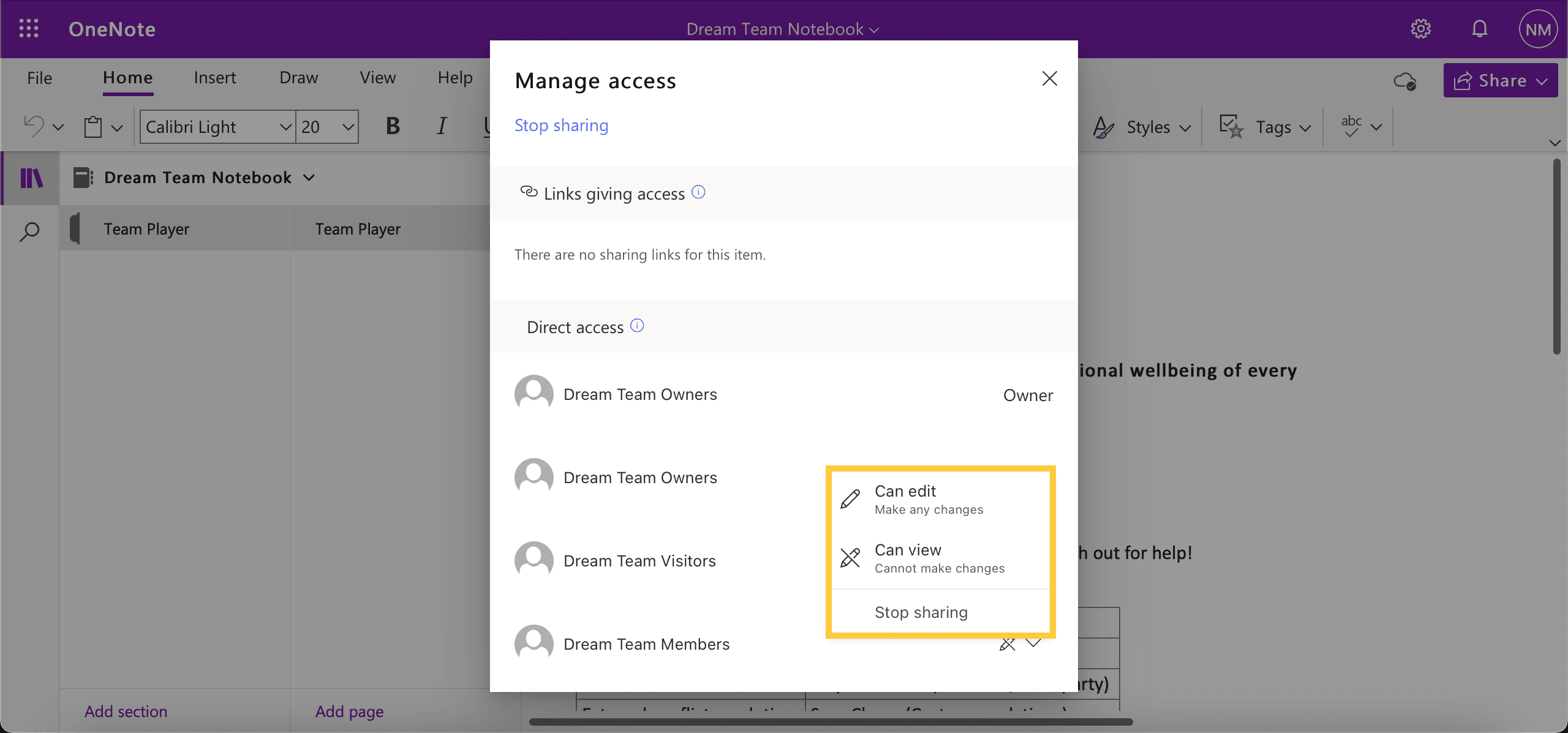This screenshot has height=733, width=1568.
Task: Expand the paste options arrow
Action: 117,127
